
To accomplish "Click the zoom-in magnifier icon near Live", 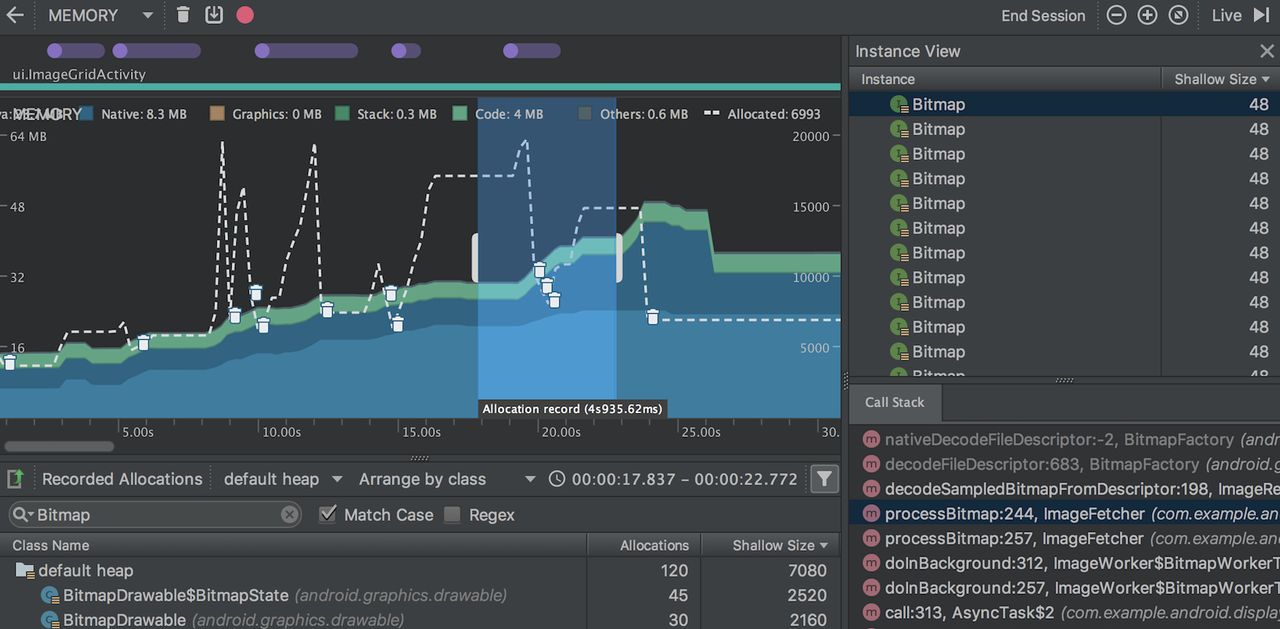I will [1147, 15].
